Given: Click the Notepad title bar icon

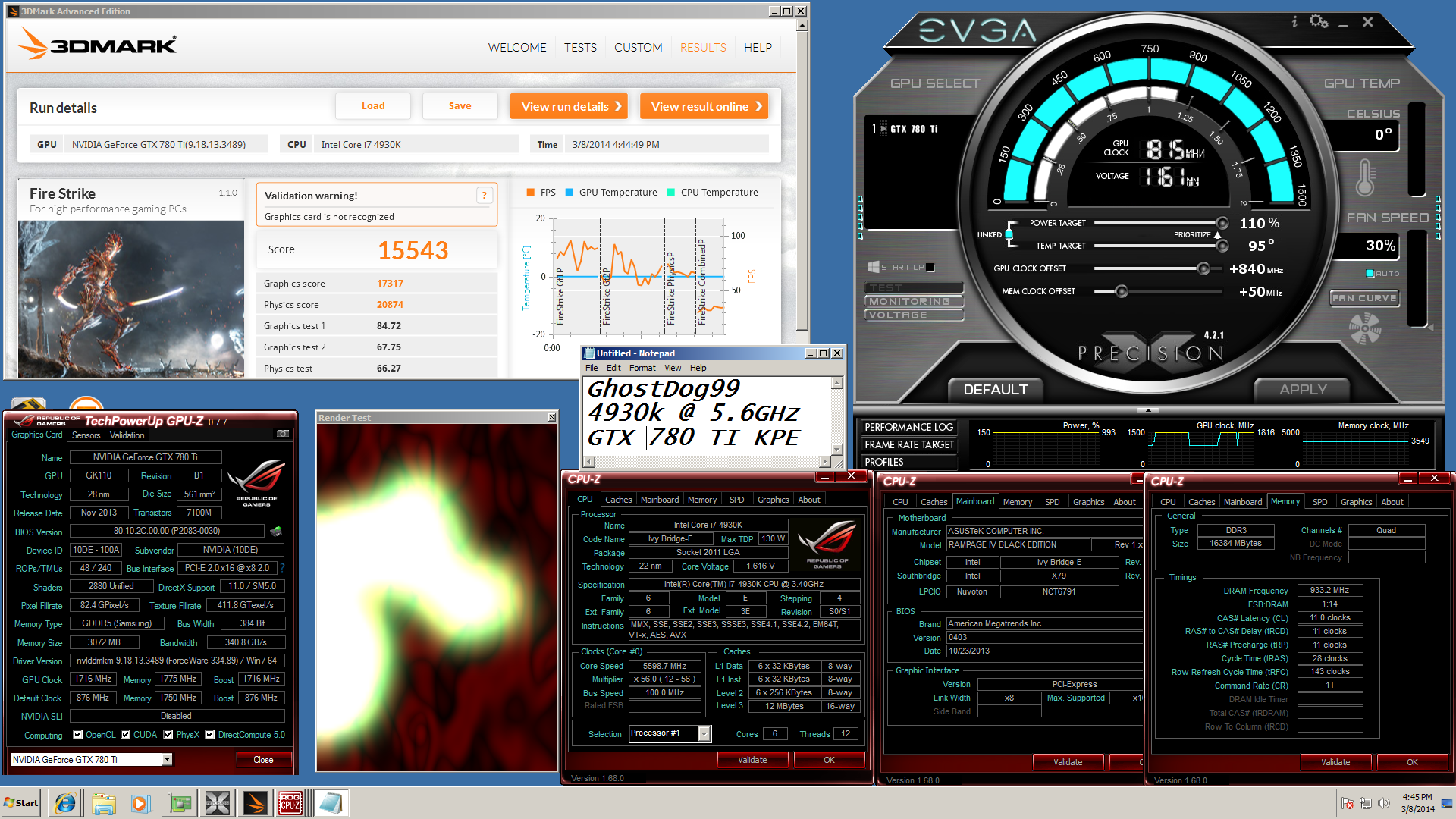Looking at the screenshot, I should [x=589, y=353].
